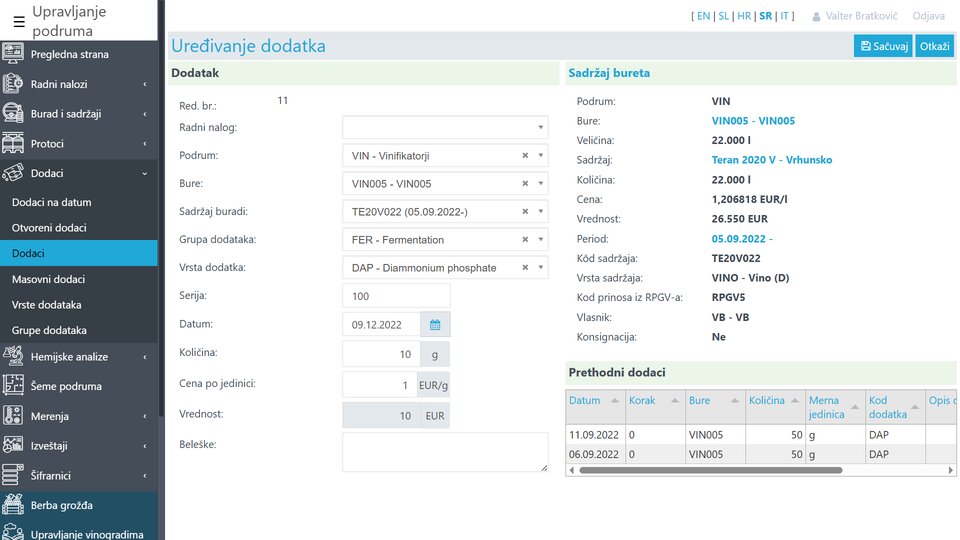Clear the Grupa dodataka selection
The image size is (960, 540).
(x=525, y=240)
